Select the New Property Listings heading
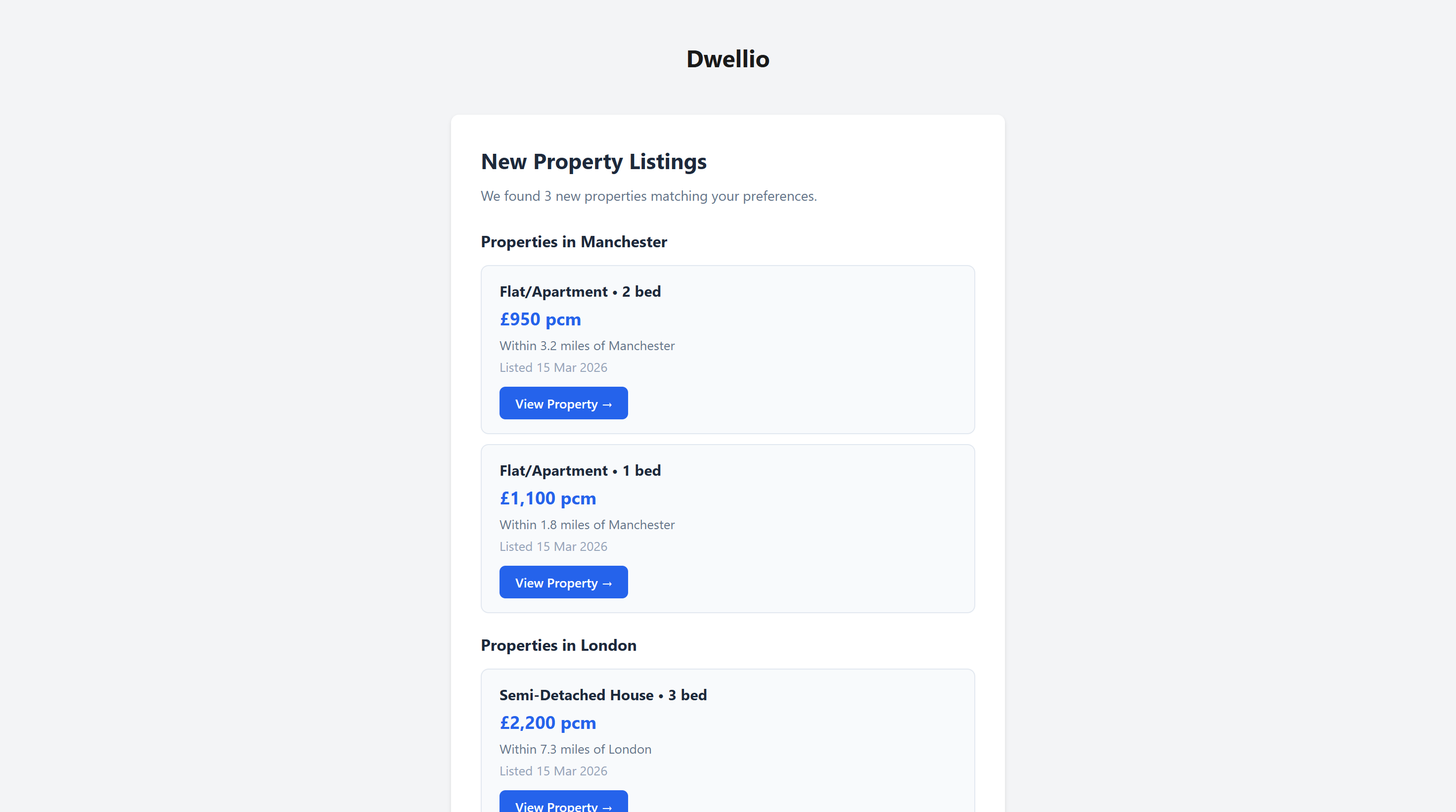The image size is (1456, 812). point(593,162)
